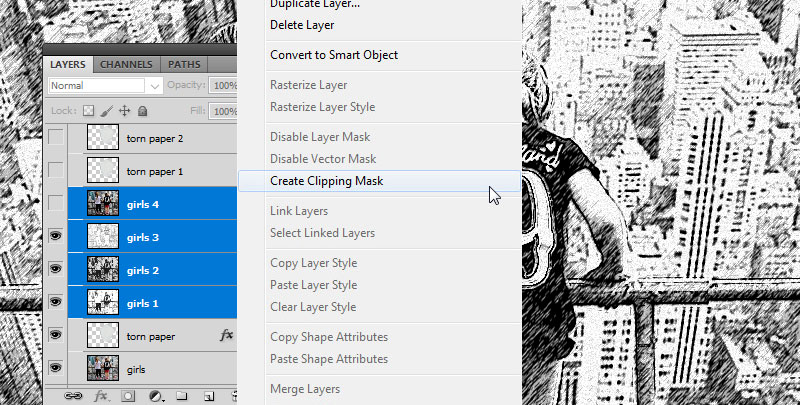Select the bottom 'girls' layer name
The image size is (800, 405).
pyautogui.click(x=136, y=370)
